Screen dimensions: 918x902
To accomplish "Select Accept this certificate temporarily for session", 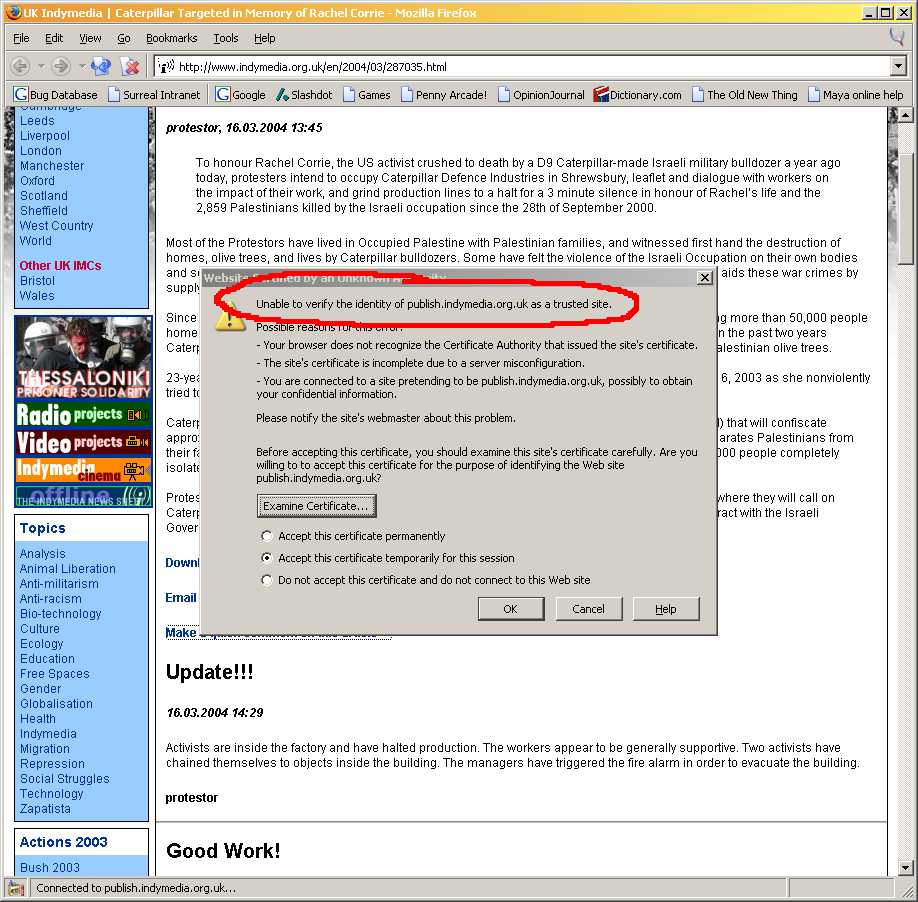I will pos(266,559).
